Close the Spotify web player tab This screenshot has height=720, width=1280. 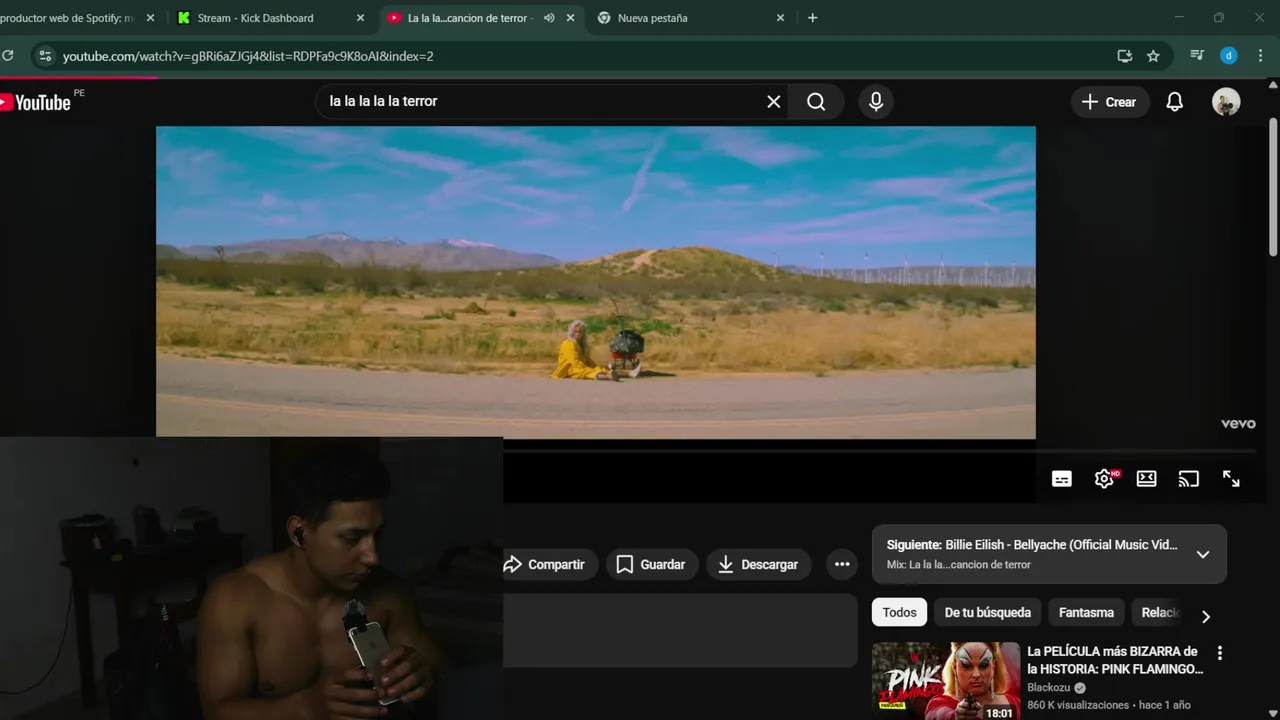pos(150,18)
